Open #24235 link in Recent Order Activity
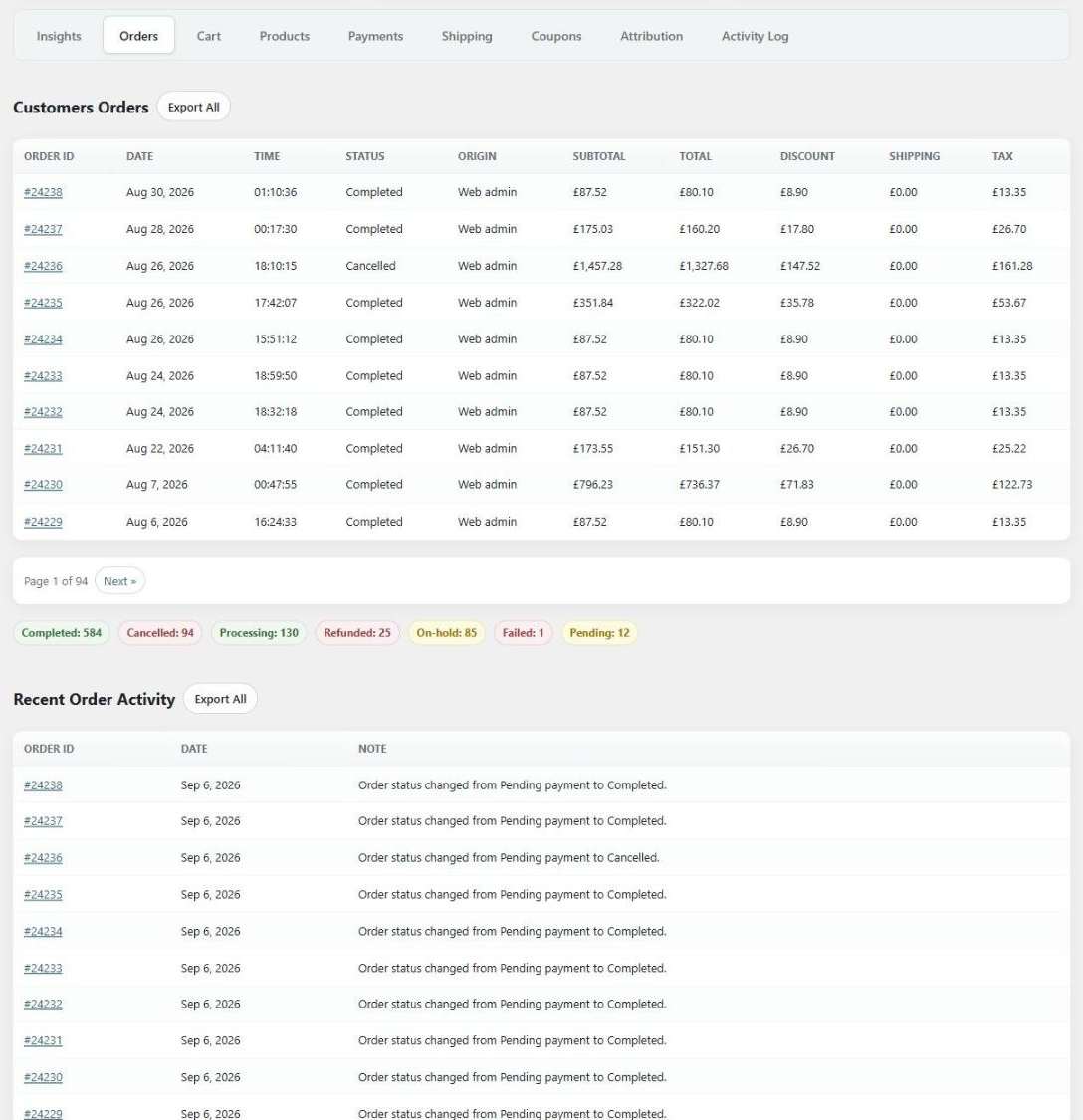 coord(43,894)
